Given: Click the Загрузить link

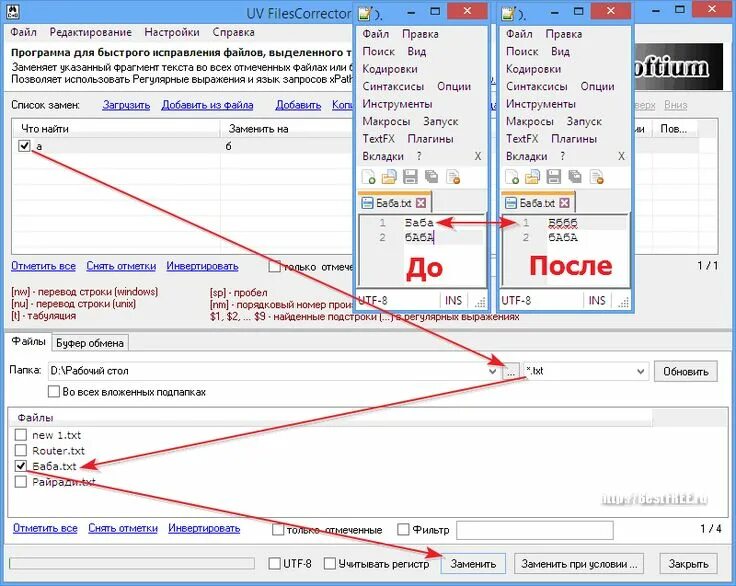Looking at the screenshot, I should pyautogui.click(x=126, y=105).
